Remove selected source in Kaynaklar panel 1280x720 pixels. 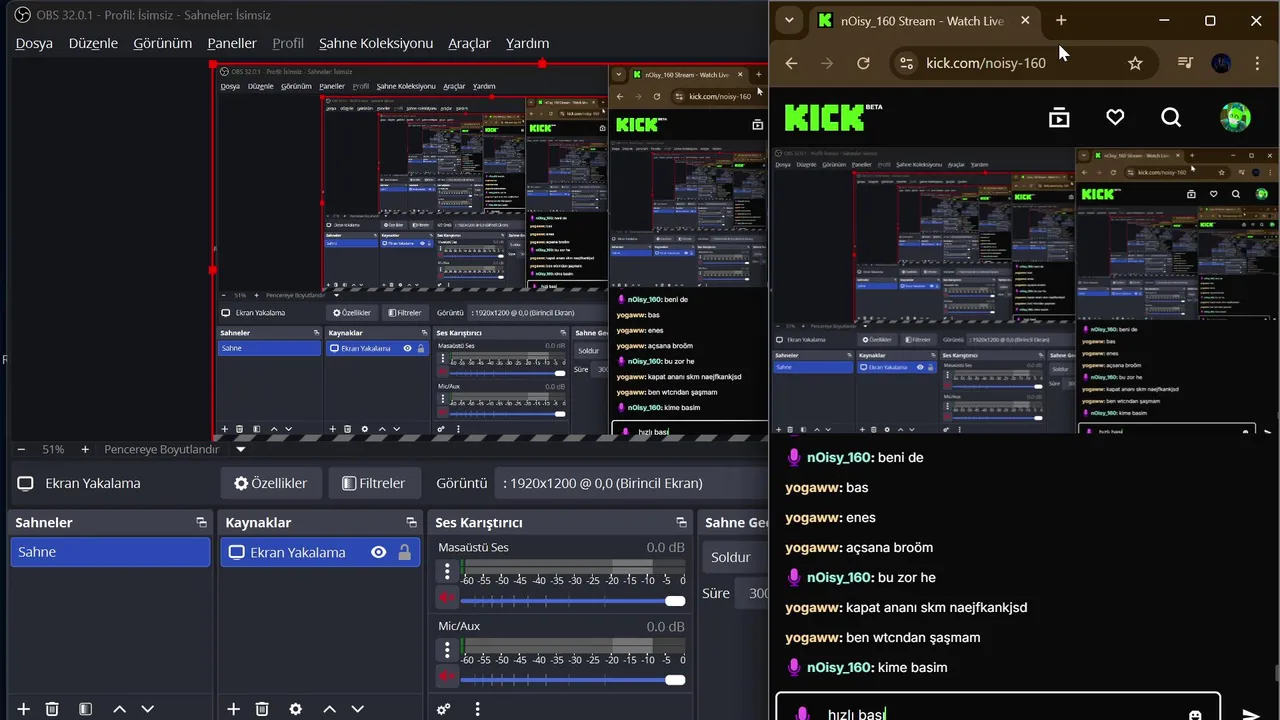[x=262, y=709]
